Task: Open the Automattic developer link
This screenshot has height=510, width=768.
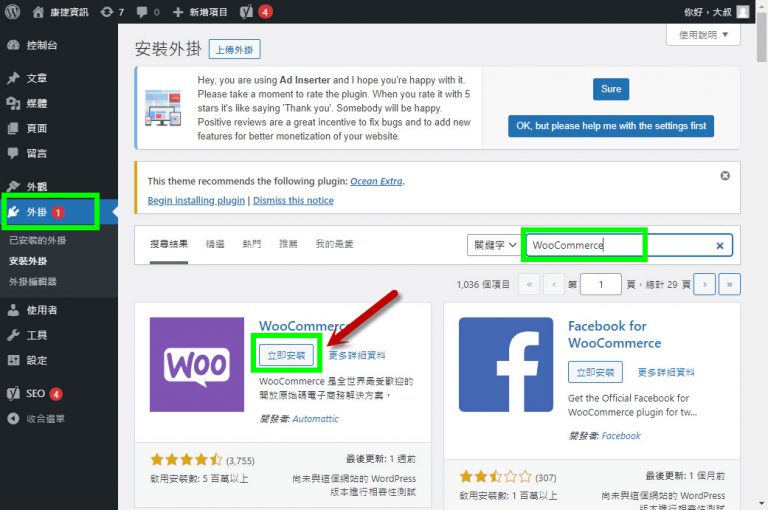Action: click(x=315, y=419)
